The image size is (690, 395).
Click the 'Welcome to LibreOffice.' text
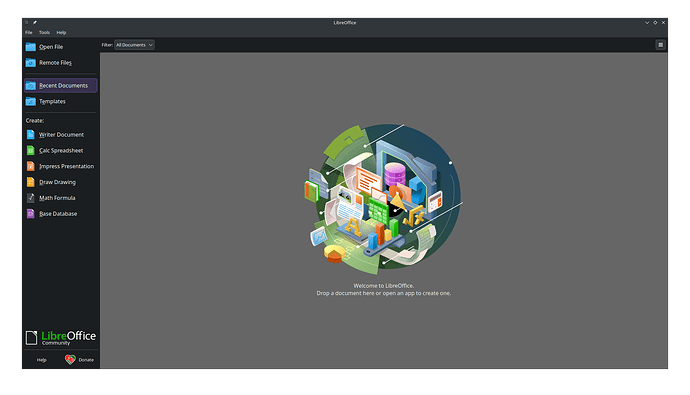click(x=384, y=285)
